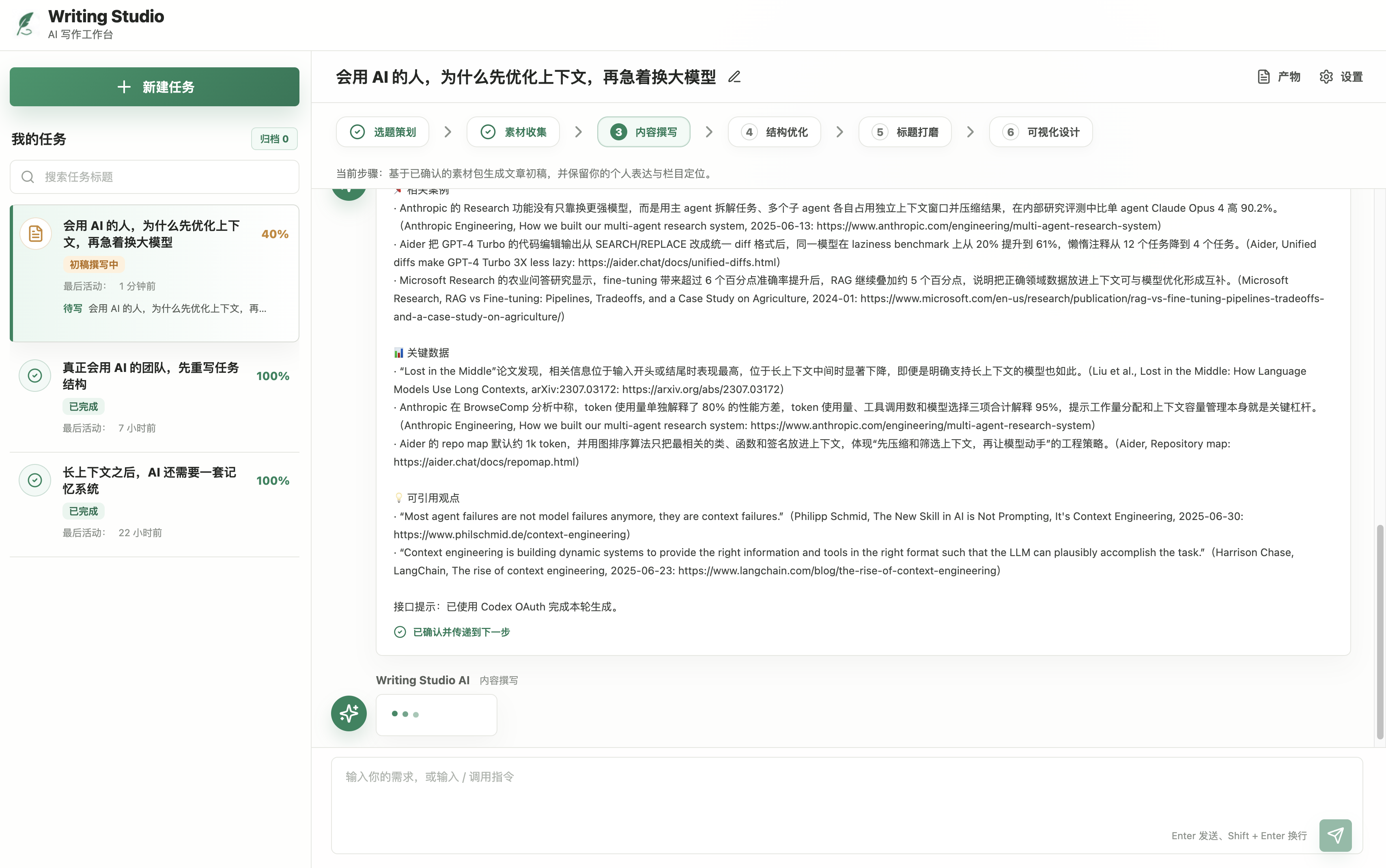Click the chat area vertical scrollbar thumb

tap(1380, 632)
